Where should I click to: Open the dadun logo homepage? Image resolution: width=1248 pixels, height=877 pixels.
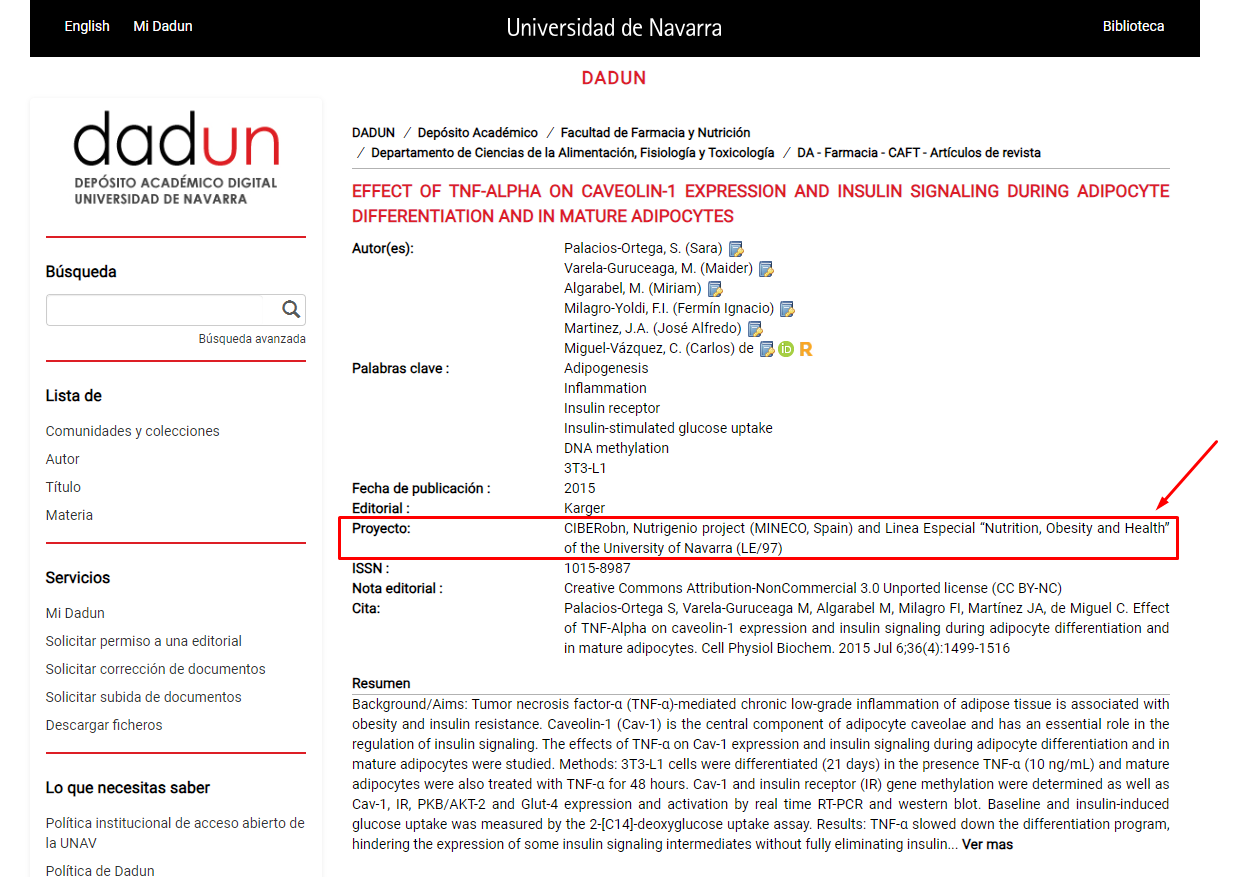click(176, 157)
